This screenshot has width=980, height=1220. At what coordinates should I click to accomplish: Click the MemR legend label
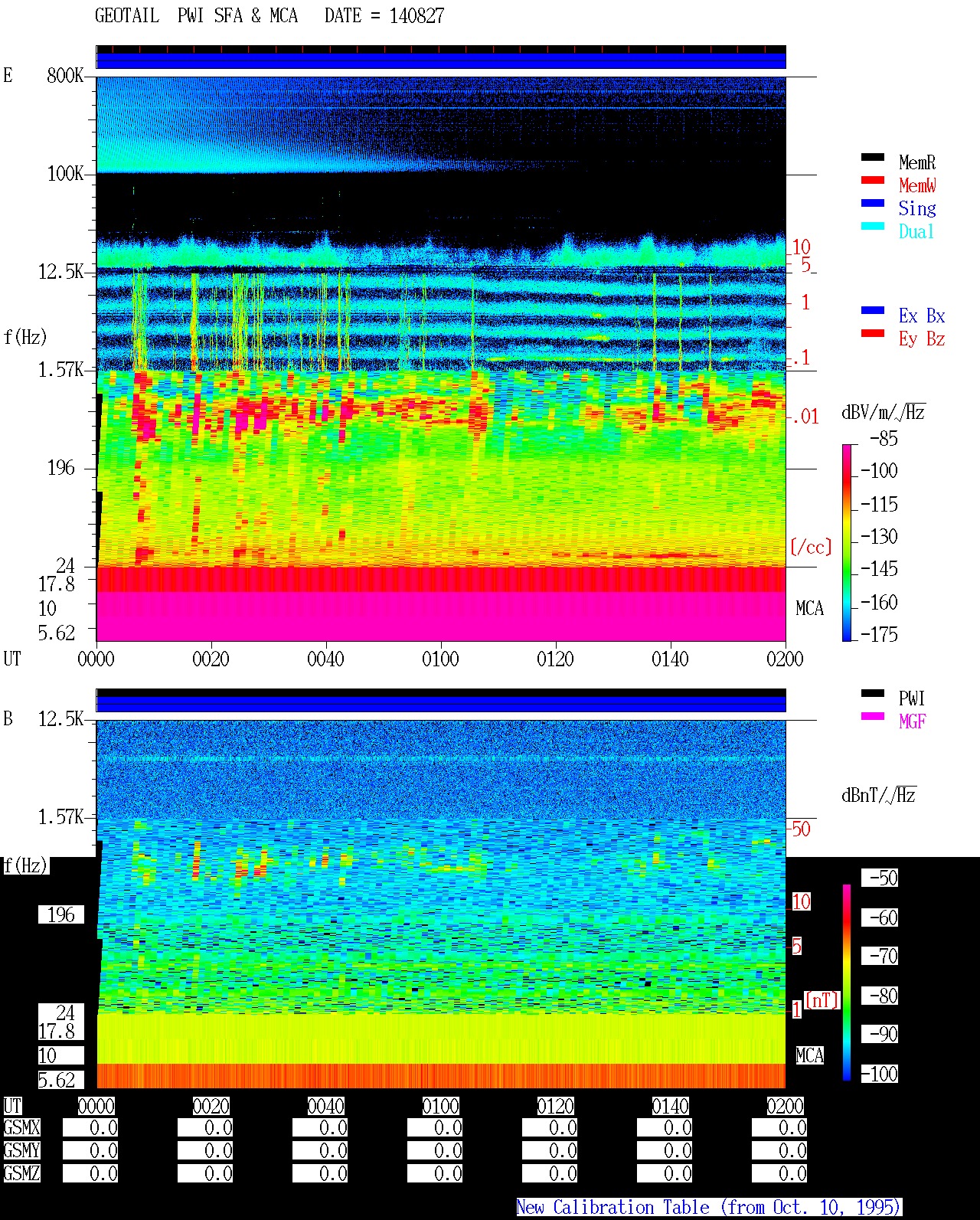tap(917, 162)
